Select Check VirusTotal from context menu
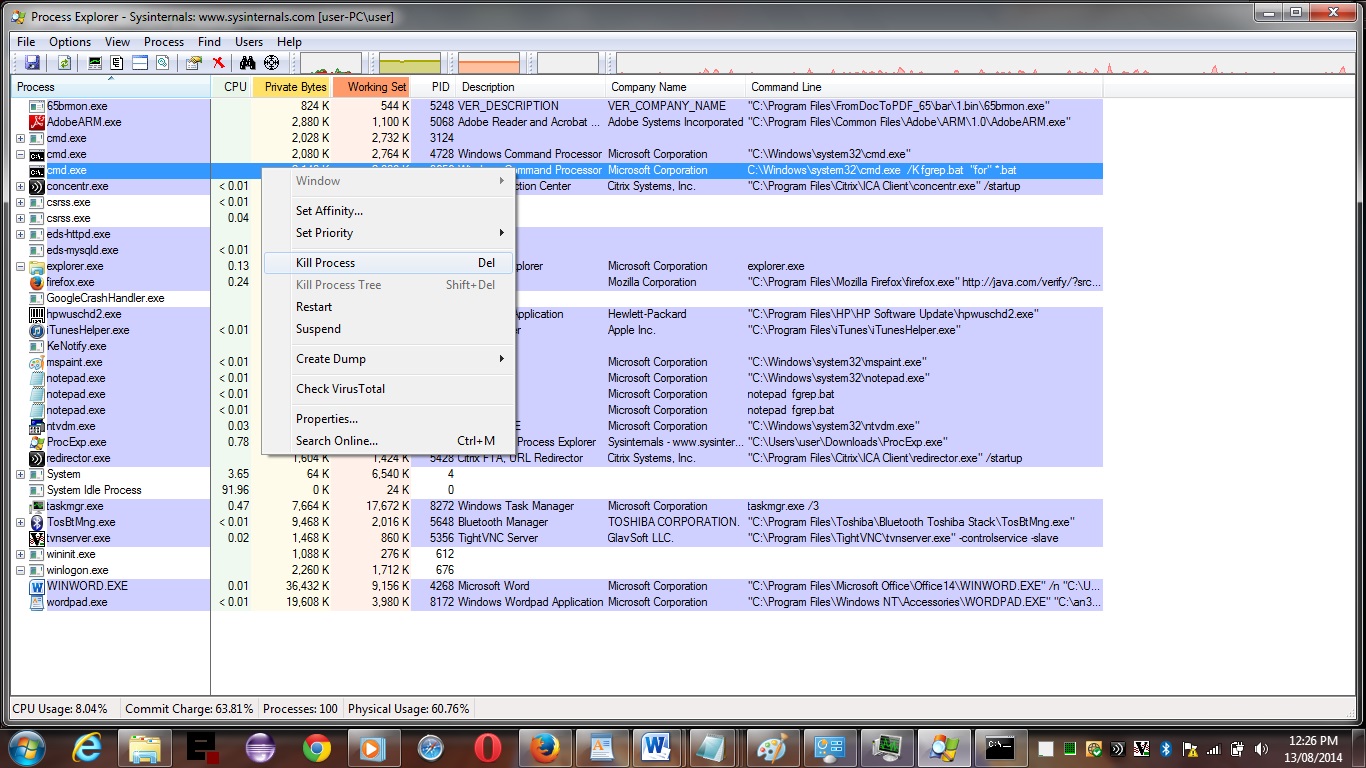 pos(340,389)
